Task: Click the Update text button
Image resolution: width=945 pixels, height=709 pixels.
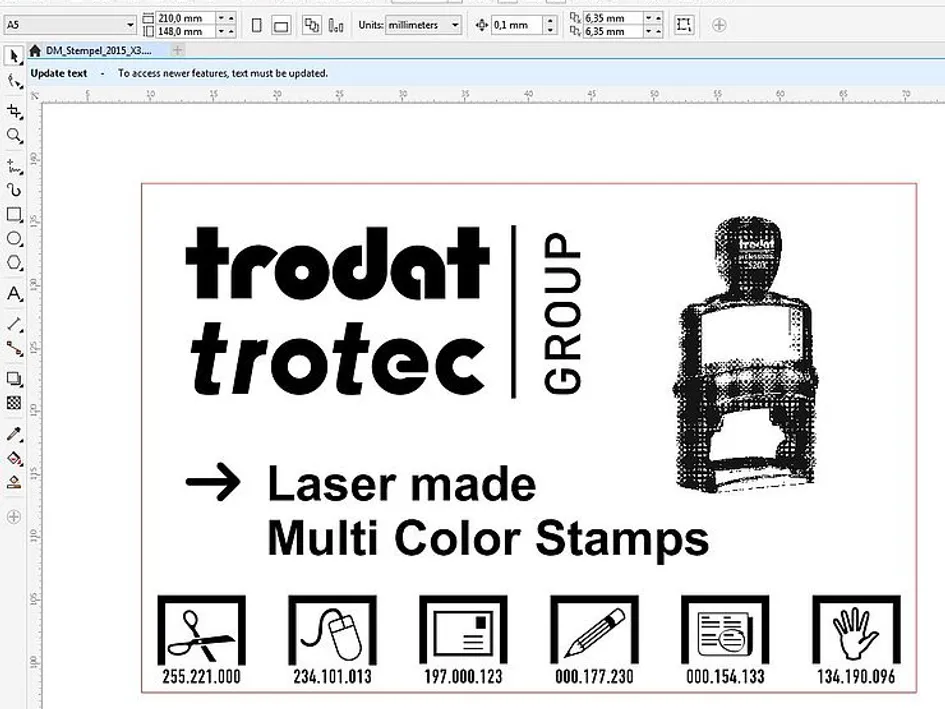Action: 58,74
